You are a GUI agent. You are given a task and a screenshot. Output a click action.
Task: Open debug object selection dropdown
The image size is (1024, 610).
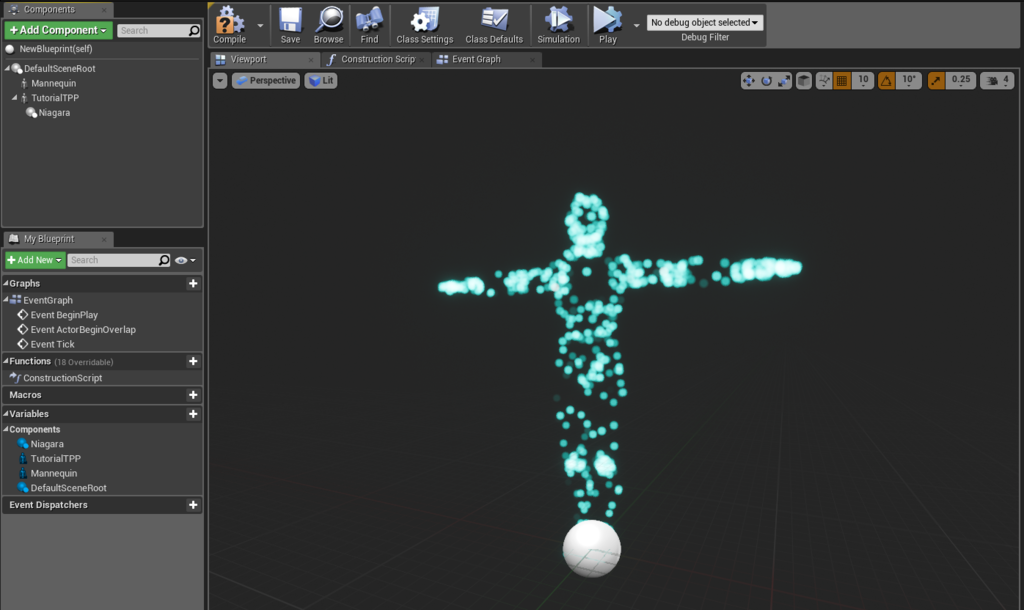coord(705,22)
